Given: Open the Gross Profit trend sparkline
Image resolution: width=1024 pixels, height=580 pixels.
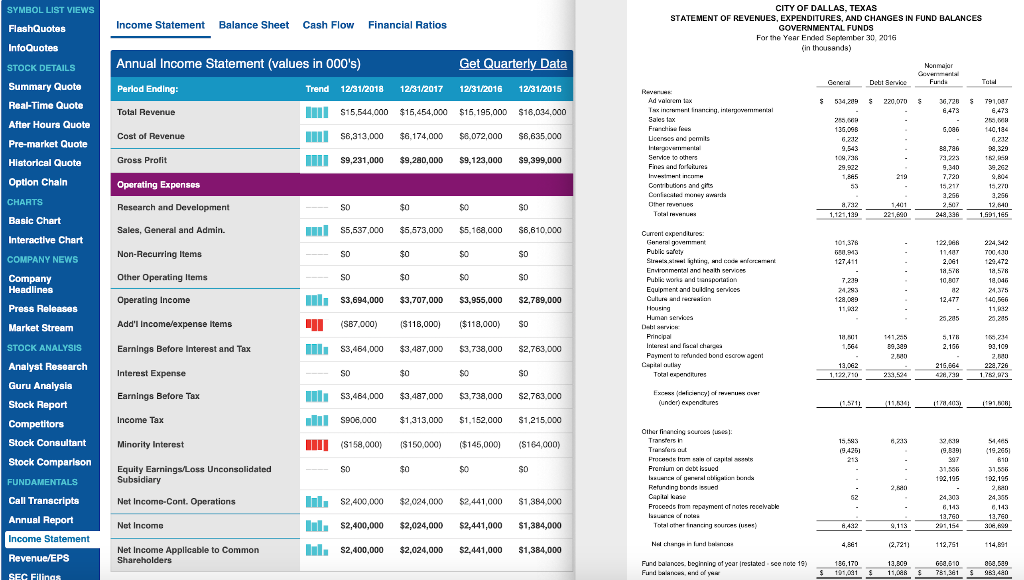Looking at the screenshot, I should pos(317,160).
